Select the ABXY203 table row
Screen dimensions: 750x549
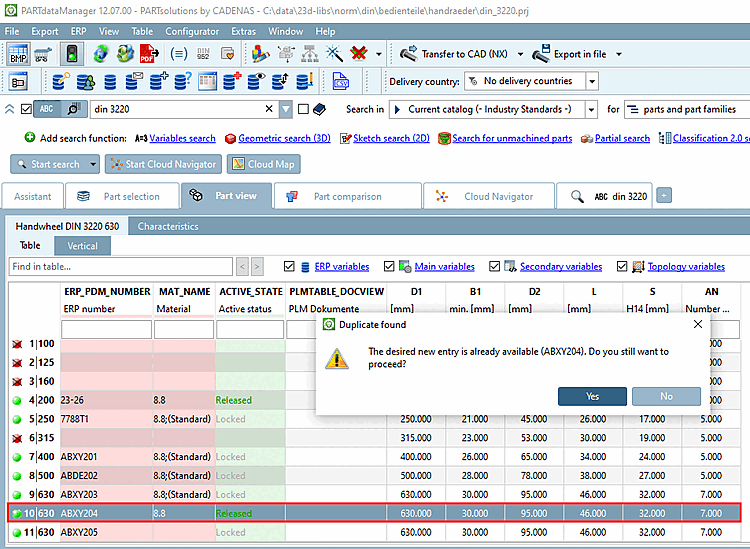point(80,494)
